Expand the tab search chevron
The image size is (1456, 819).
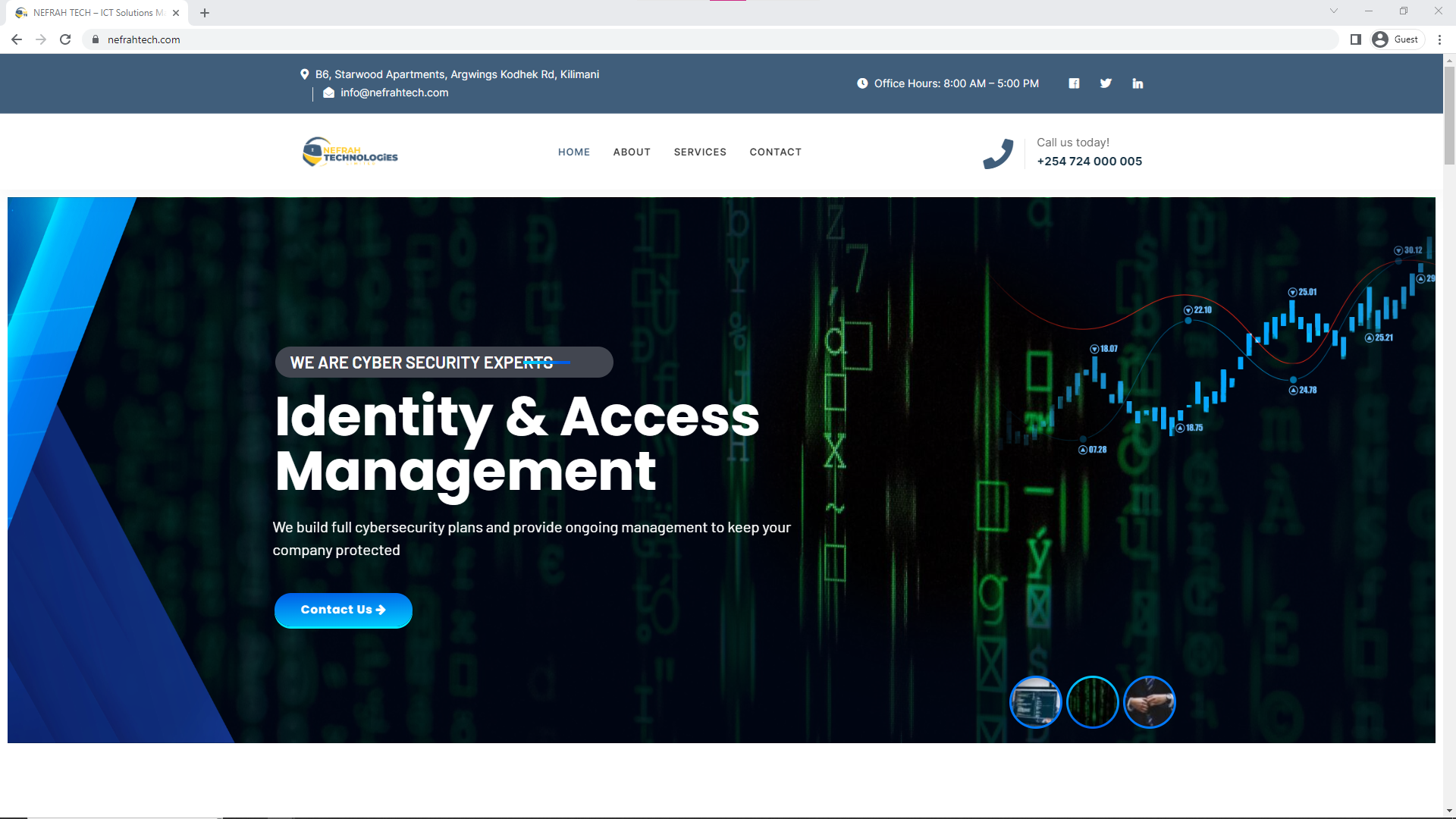(1334, 11)
